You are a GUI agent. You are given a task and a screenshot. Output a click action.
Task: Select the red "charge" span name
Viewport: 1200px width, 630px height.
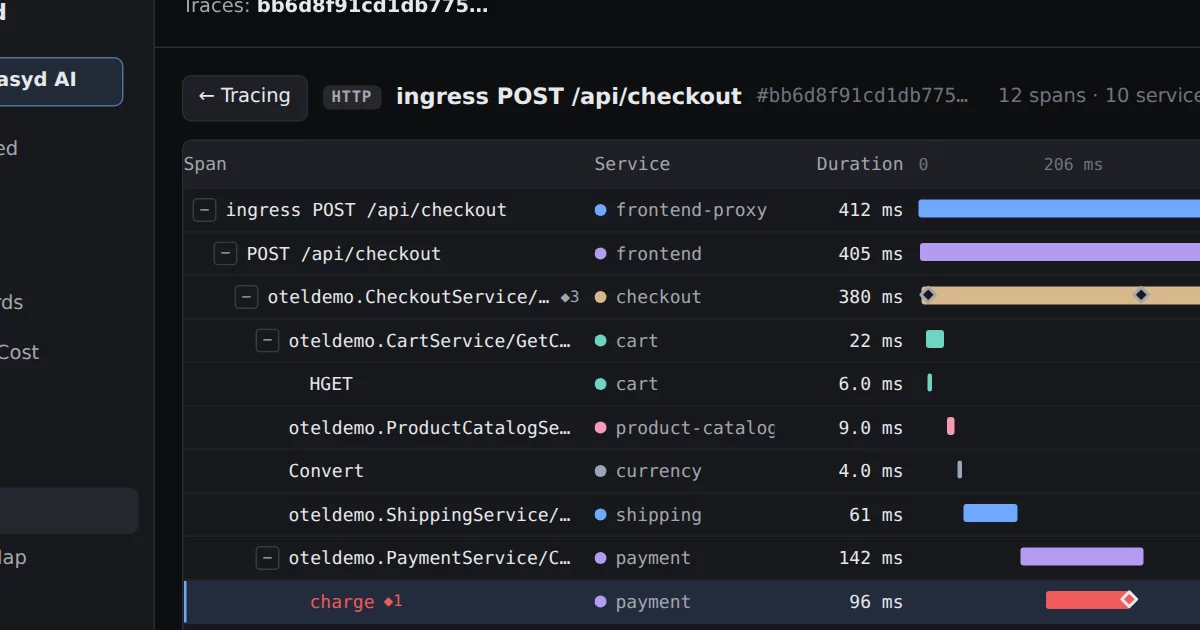tap(343, 602)
